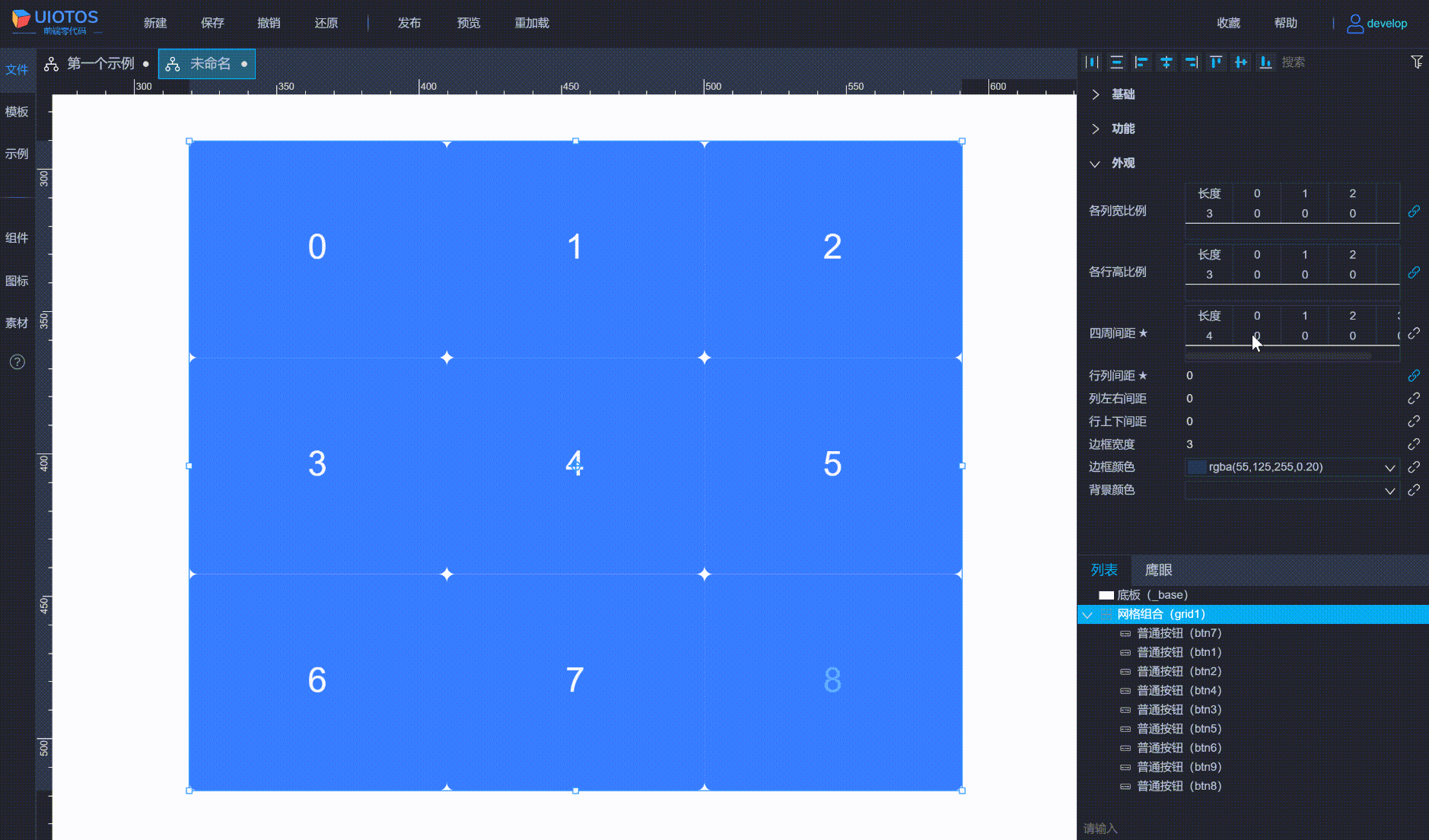Select 普通按钮 (btn8) in the layer list
This screenshot has width=1429, height=840.
coord(1253,786)
